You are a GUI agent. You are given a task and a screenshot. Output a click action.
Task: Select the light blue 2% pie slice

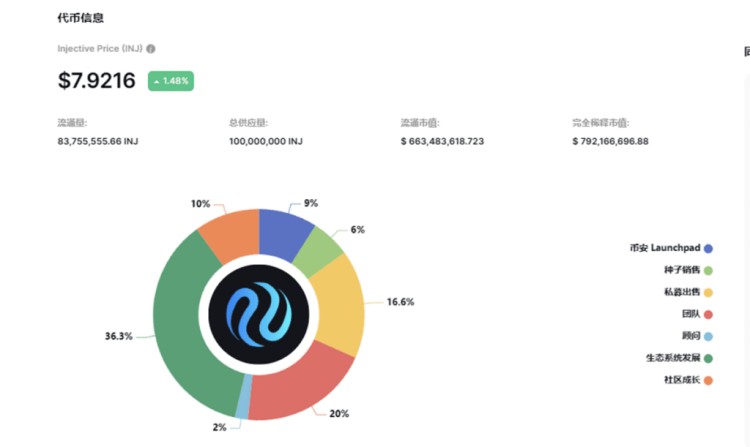(x=243, y=397)
